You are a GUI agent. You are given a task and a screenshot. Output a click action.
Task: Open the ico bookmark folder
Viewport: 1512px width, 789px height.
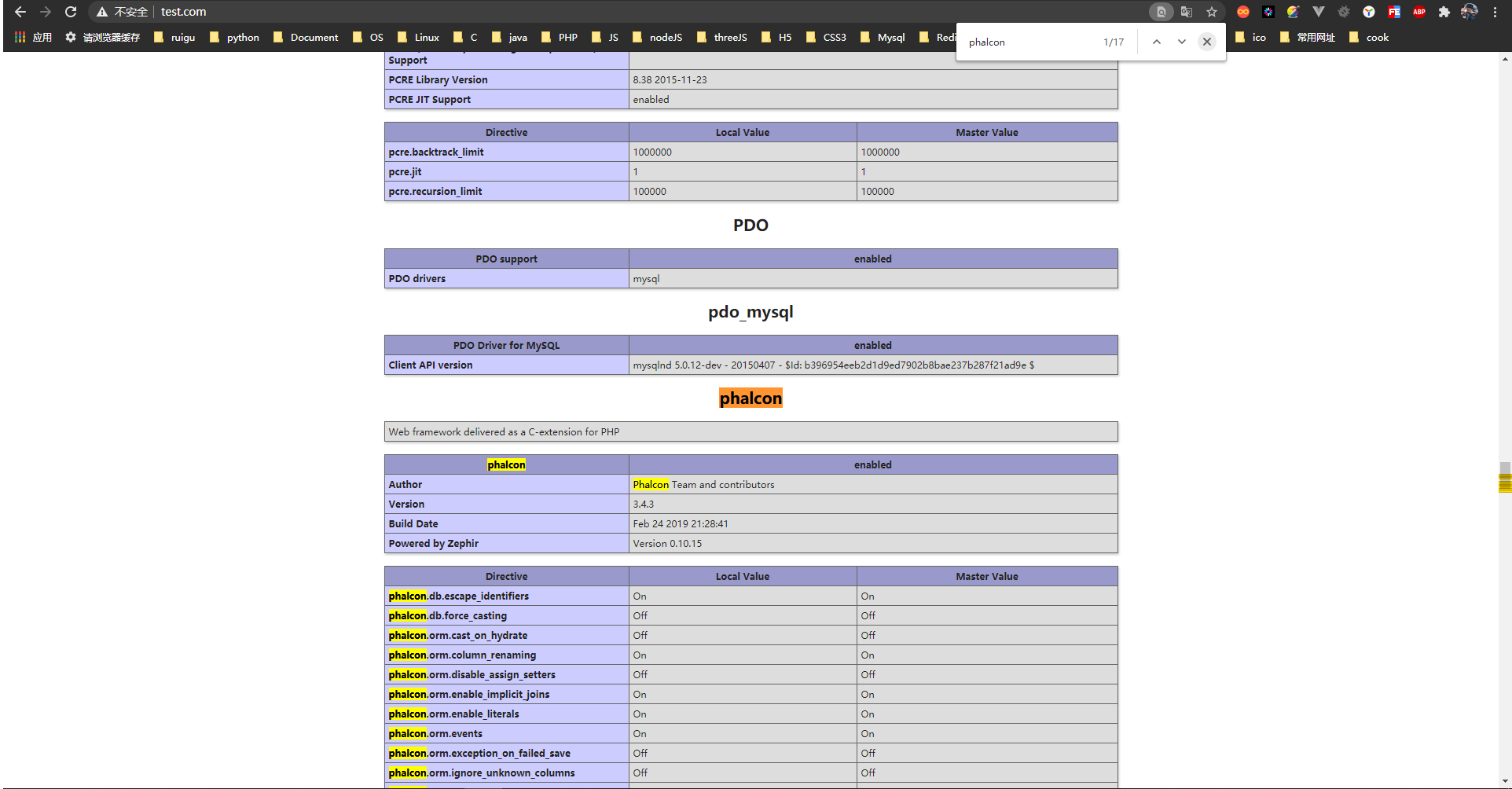click(x=1250, y=37)
